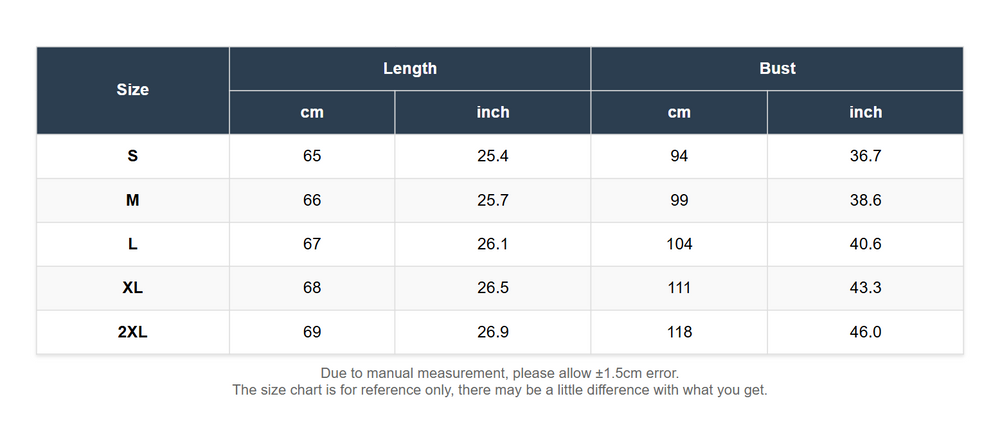Select the 46.0 inch bust cell
Screen dimensions: 1000x430
point(865,332)
